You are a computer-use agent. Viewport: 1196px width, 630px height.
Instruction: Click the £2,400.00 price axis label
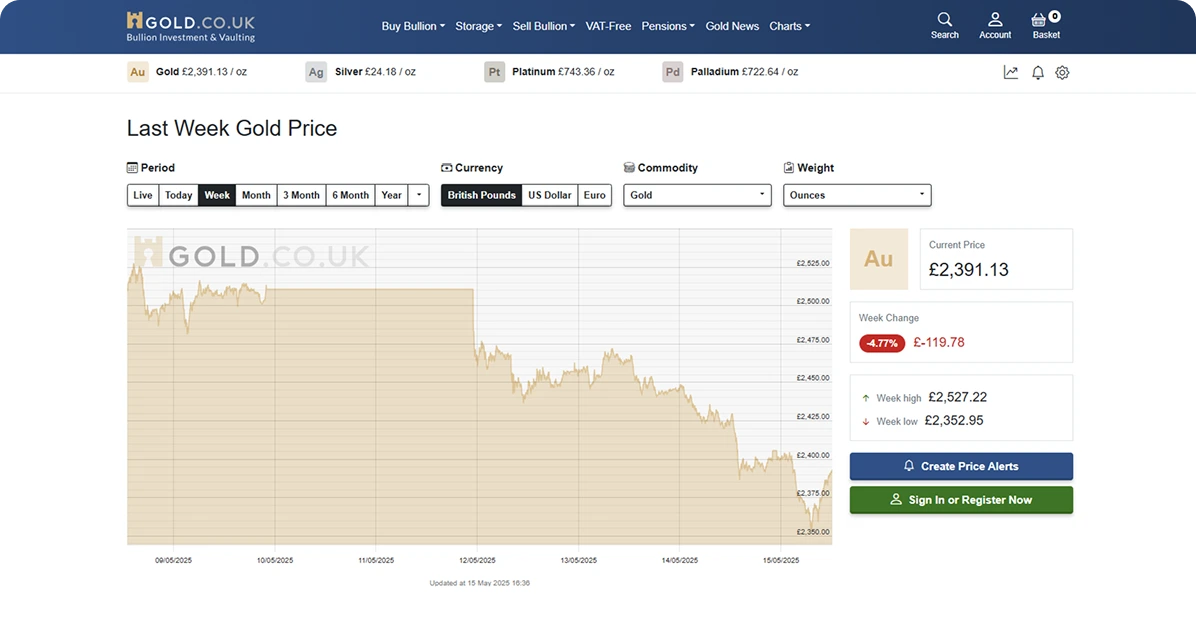813,455
